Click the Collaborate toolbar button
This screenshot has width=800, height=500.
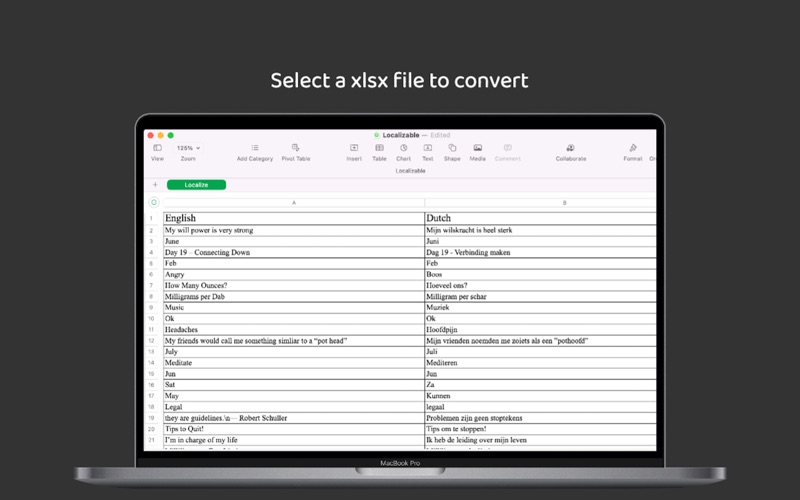(570, 148)
